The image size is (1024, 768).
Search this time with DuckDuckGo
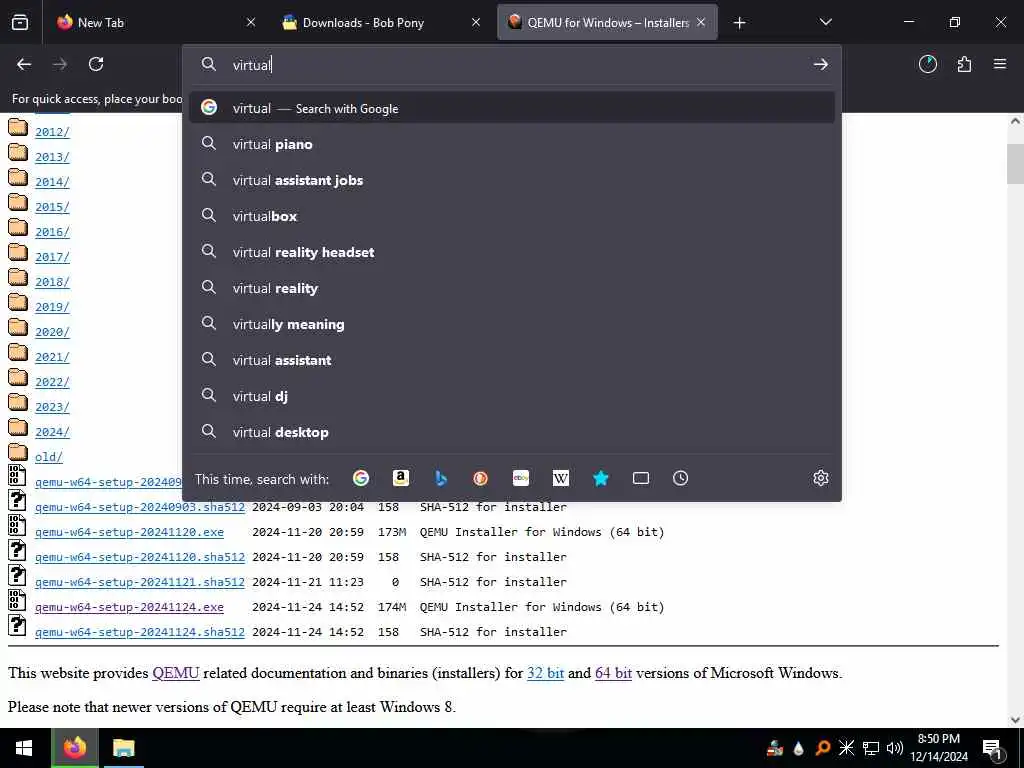pos(481,478)
